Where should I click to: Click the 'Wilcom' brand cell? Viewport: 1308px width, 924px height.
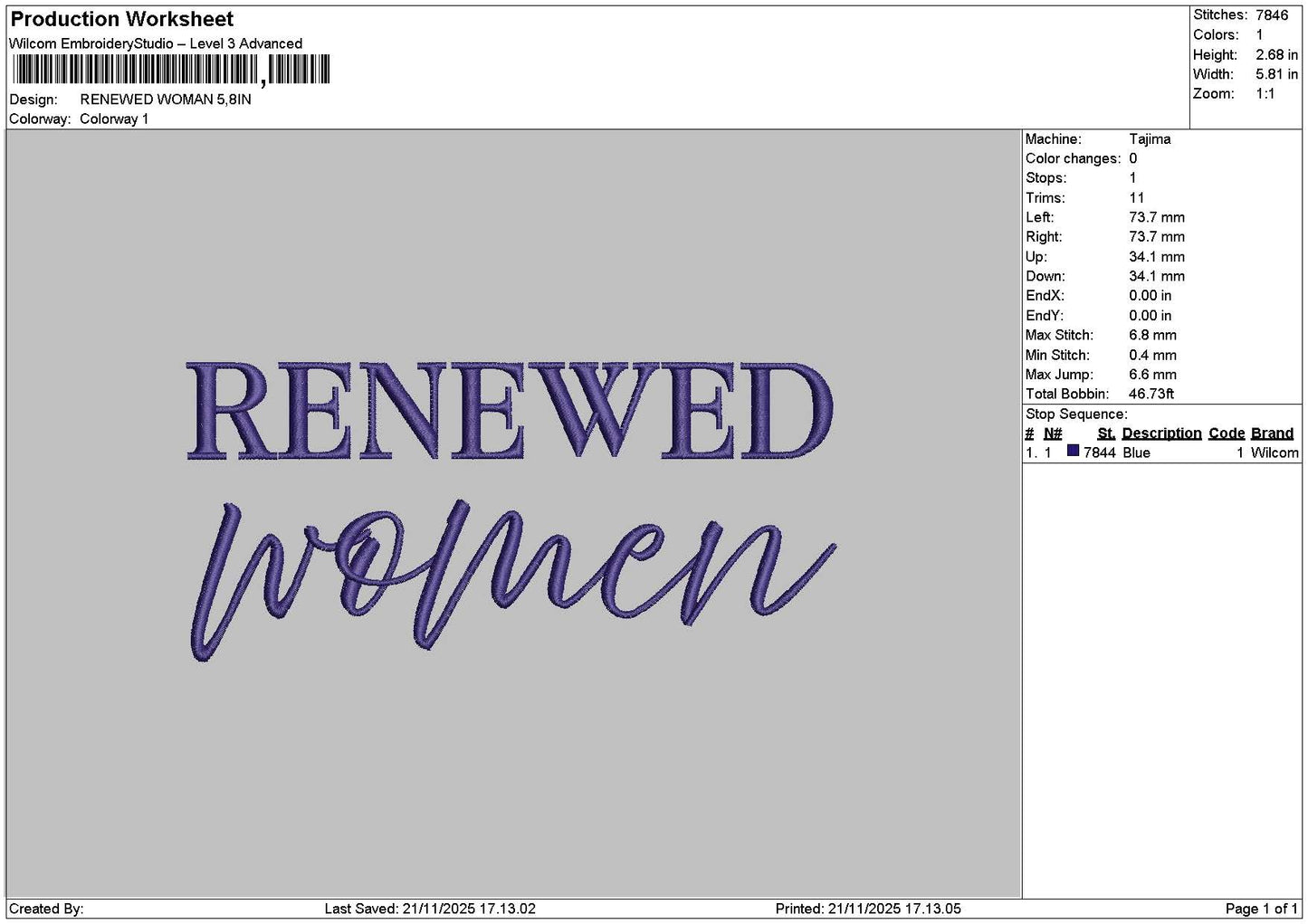1275,453
